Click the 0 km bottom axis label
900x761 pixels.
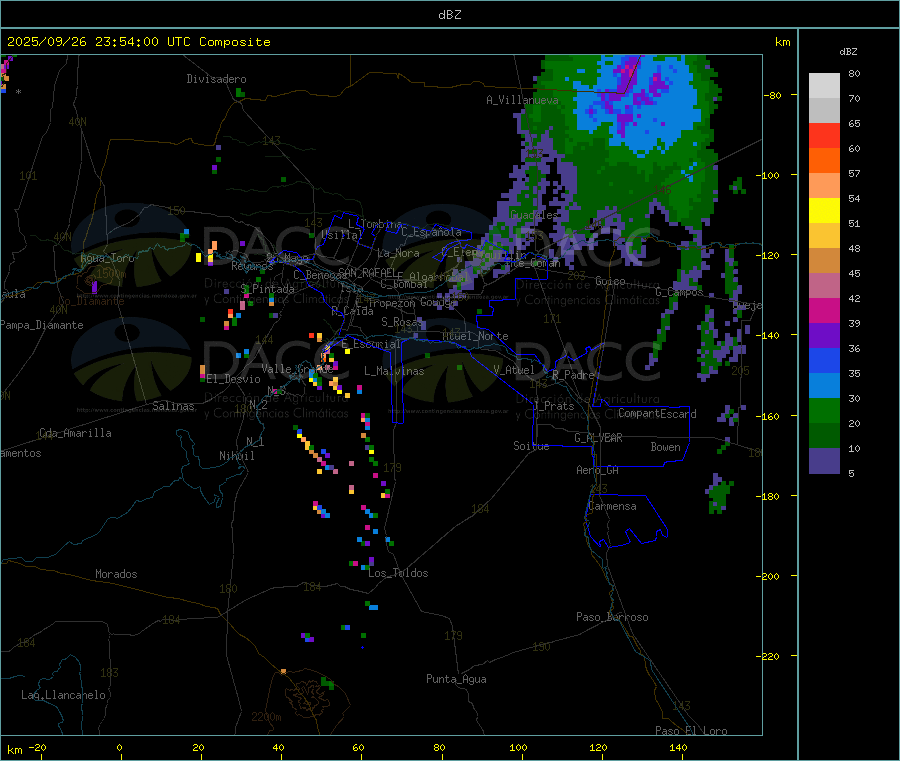[119, 747]
